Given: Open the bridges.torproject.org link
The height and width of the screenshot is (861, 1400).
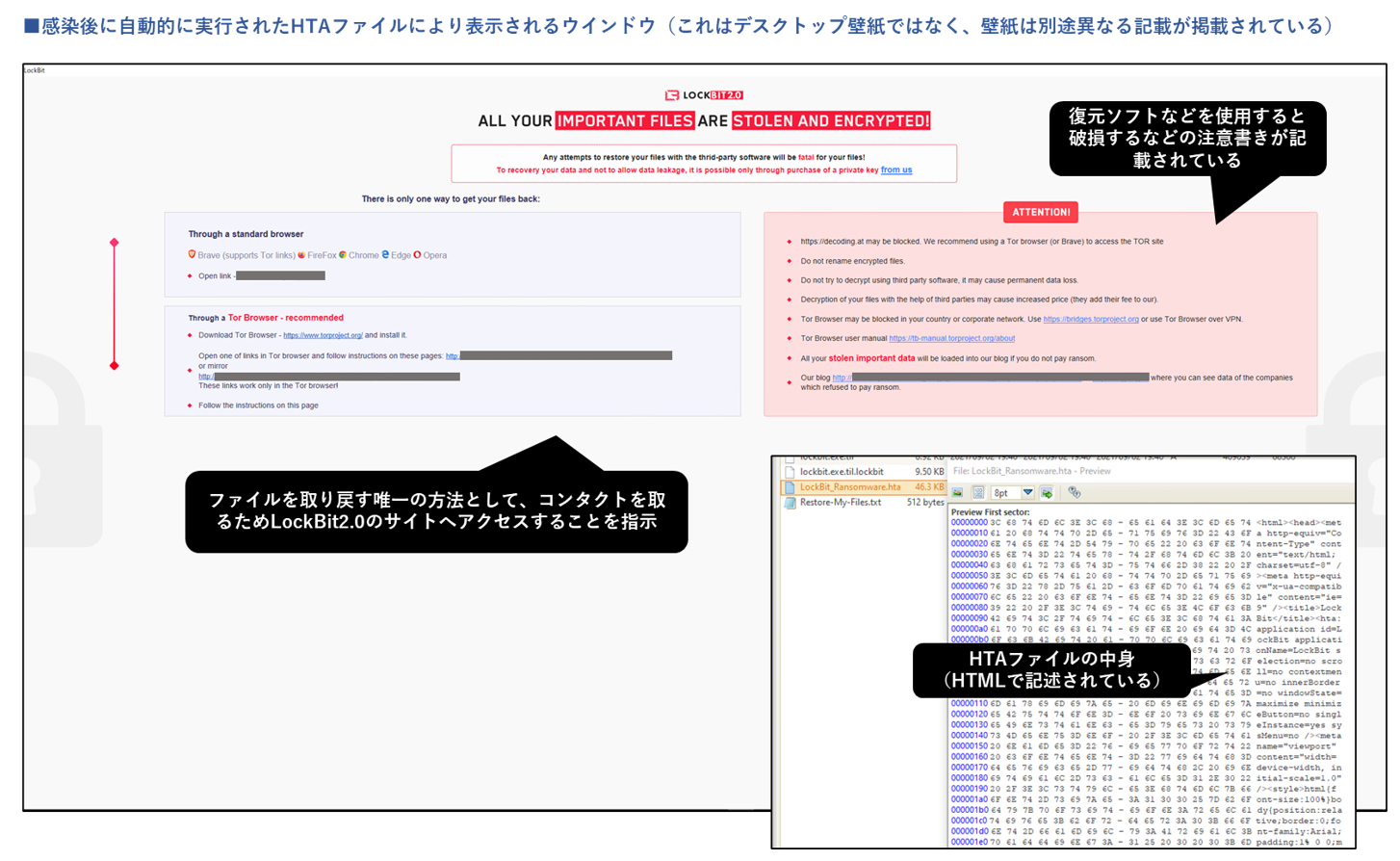Looking at the screenshot, I should click(1090, 320).
